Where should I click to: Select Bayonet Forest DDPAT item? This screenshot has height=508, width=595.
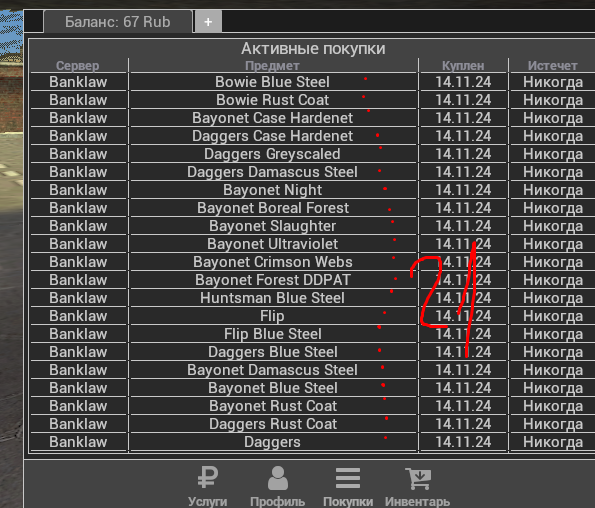pos(272,280)
